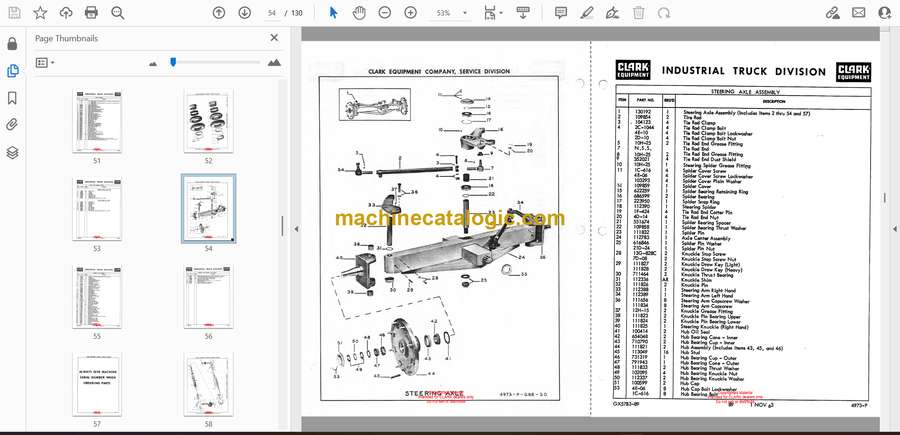This screenshot has height=435, width=900.
Task: Close the Page Thumbnails panel
Action: click(x=274, y=38)
